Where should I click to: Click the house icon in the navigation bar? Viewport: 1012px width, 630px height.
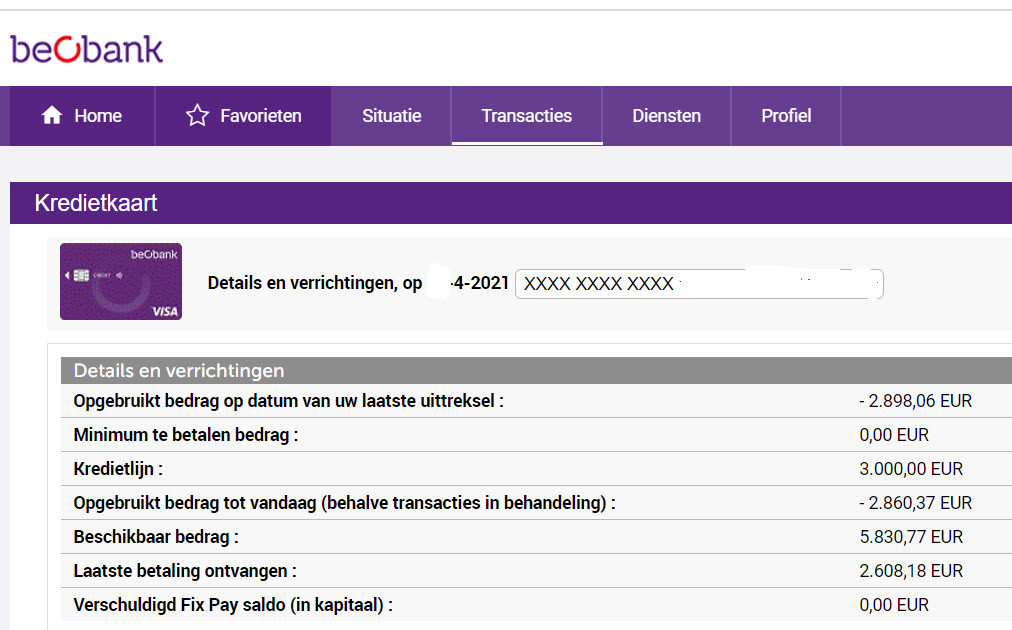pyautogui.click(x=52, y=116)
